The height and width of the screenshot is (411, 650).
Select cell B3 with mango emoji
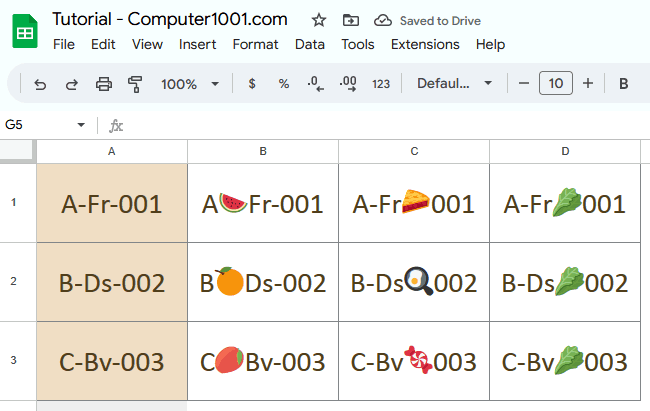(263, 361)
